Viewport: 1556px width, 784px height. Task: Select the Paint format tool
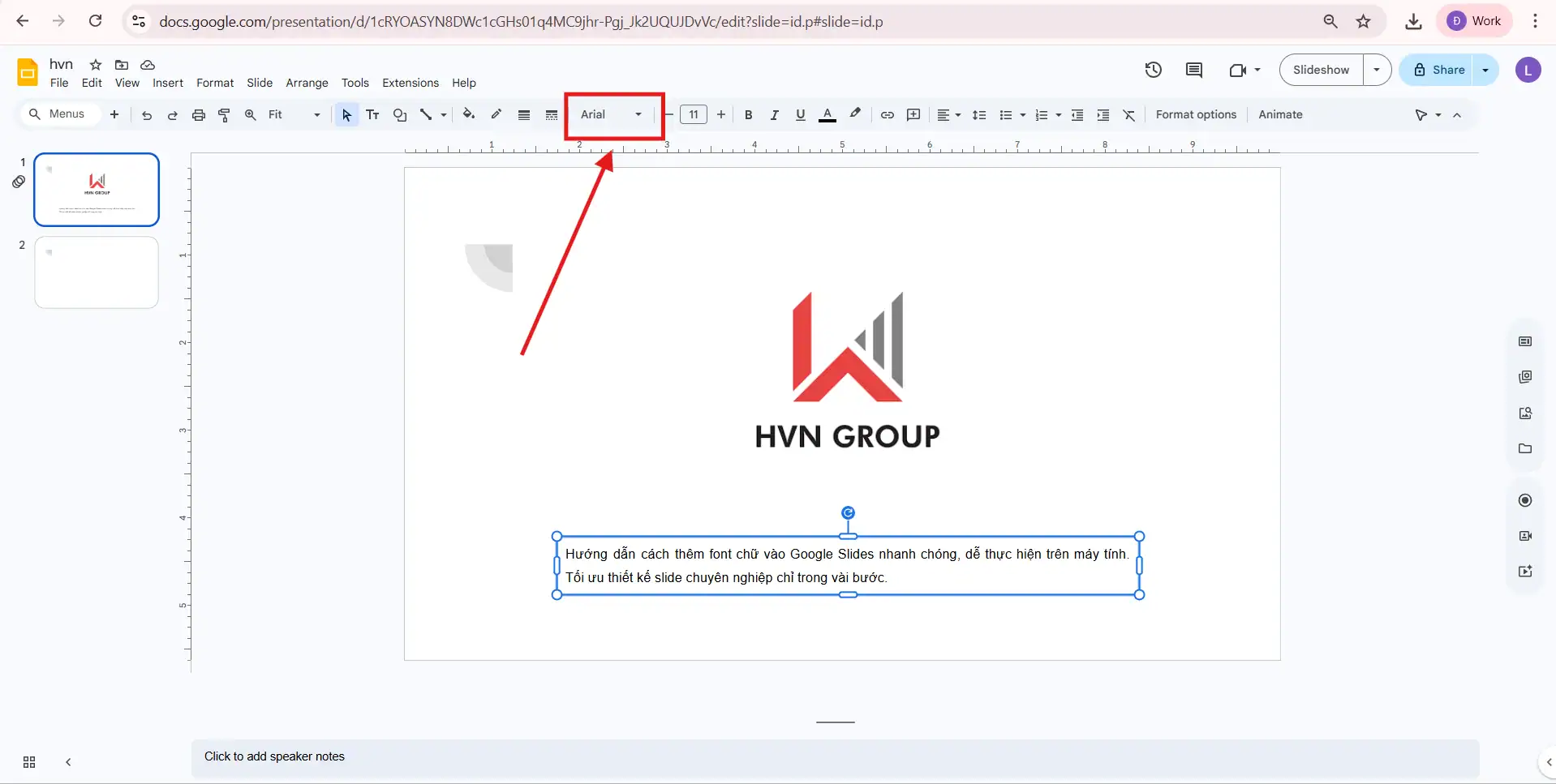(x=224, y=115)
